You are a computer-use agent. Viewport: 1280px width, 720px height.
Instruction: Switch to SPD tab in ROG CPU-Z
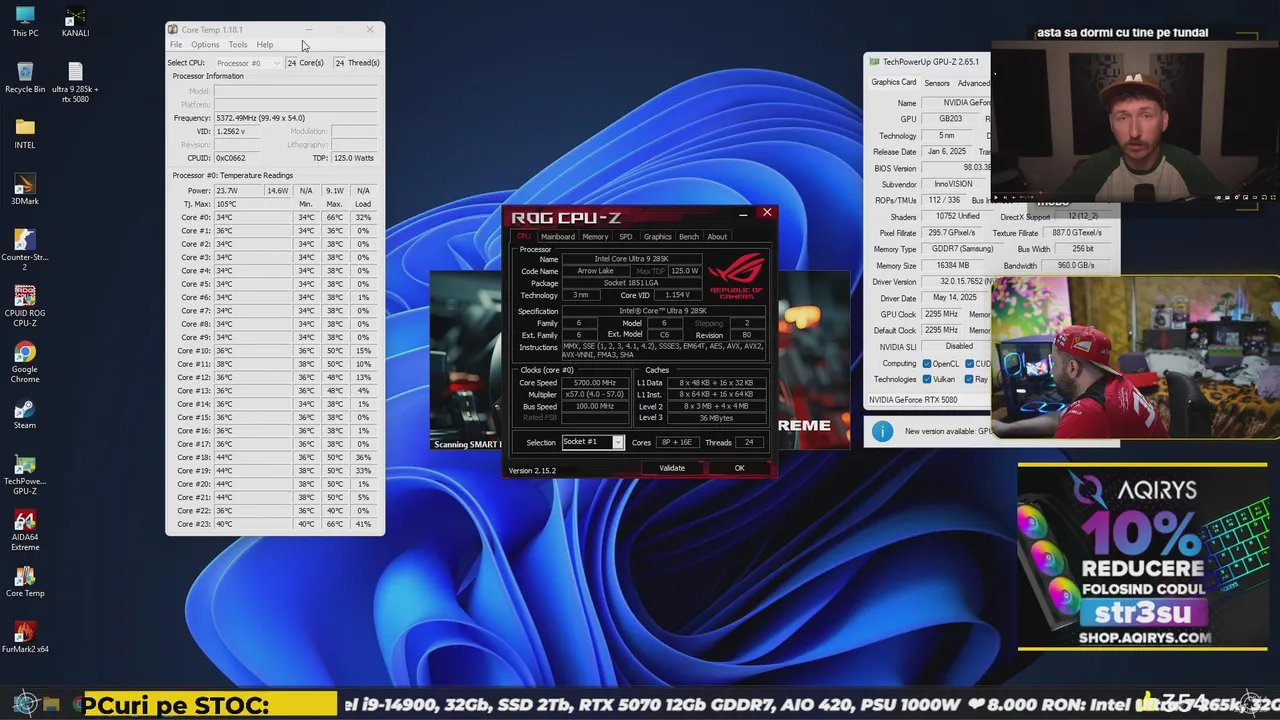(626, 237)
